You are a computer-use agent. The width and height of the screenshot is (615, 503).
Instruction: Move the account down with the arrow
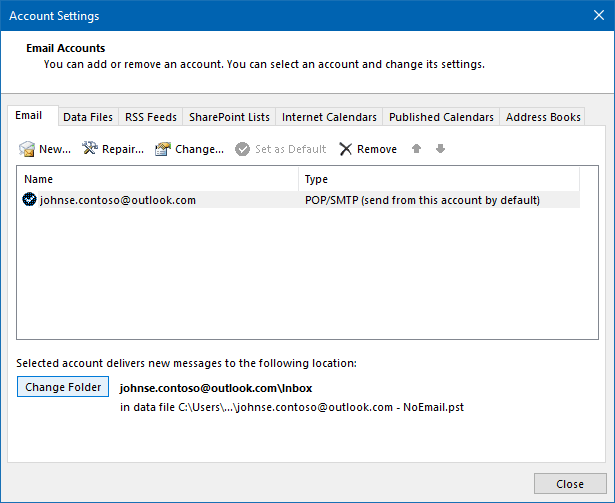click(440, 149)
